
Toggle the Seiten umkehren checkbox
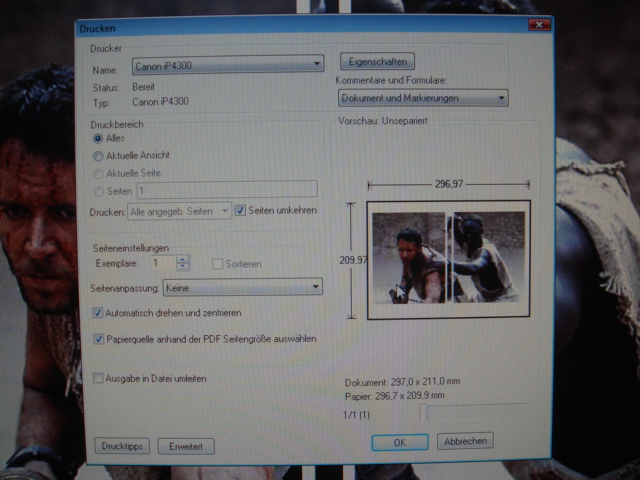(x=241, y=211)
